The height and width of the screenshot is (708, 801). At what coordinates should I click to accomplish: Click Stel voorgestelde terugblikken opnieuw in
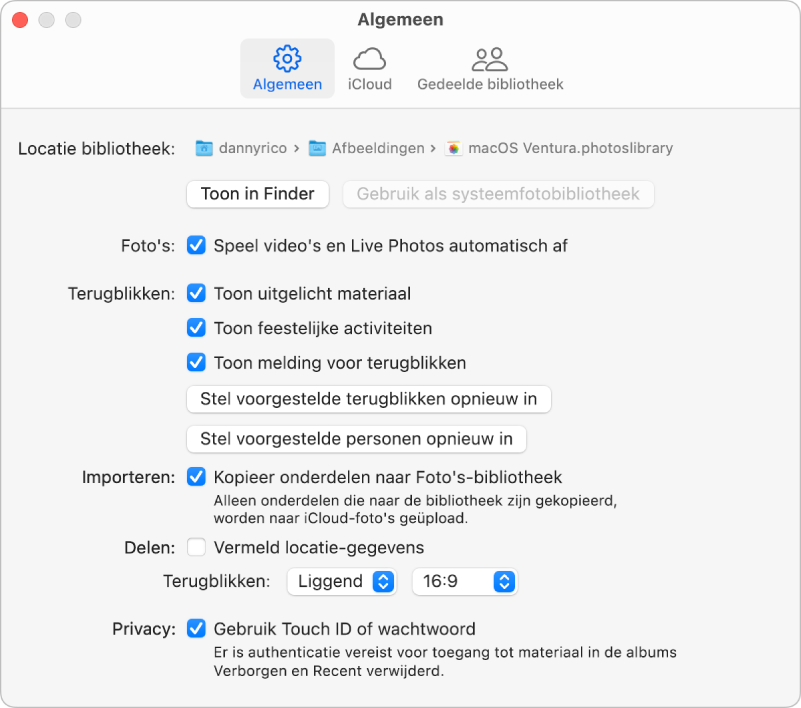369,399
